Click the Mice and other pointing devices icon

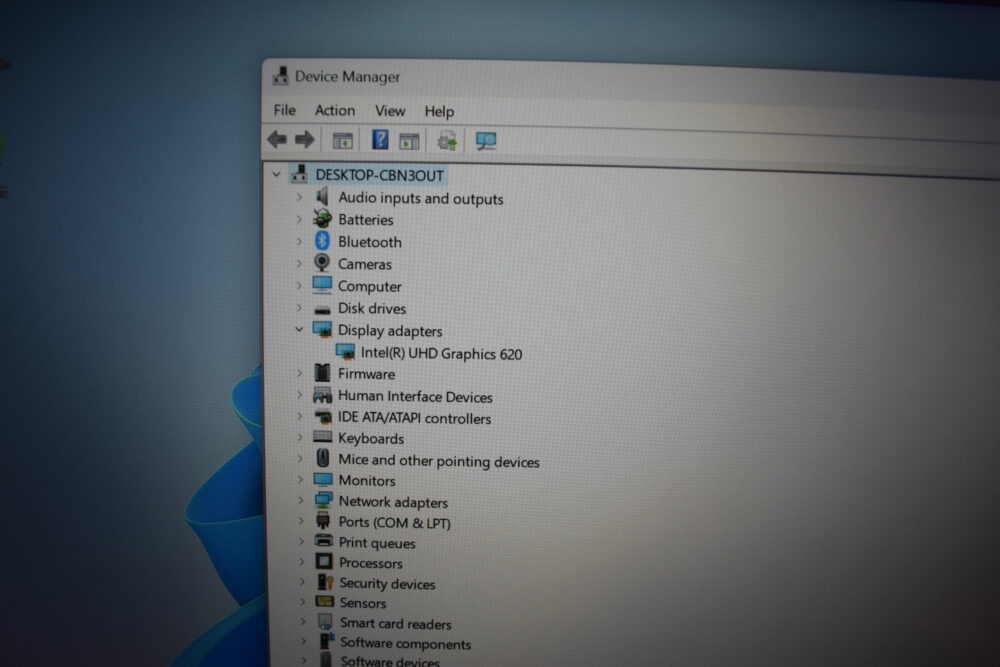click(x=323, y=458)
